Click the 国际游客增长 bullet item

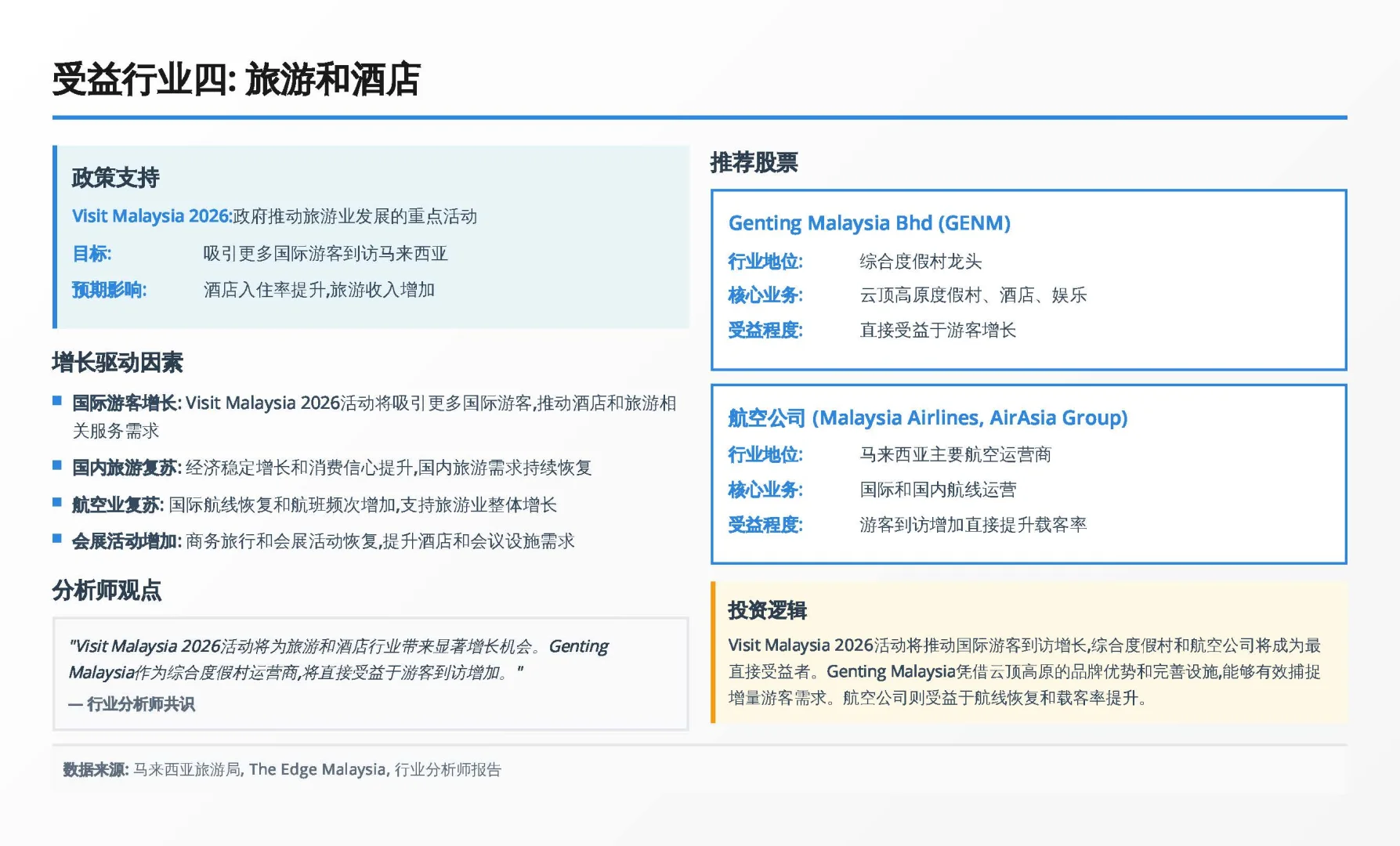click(374, 417)
